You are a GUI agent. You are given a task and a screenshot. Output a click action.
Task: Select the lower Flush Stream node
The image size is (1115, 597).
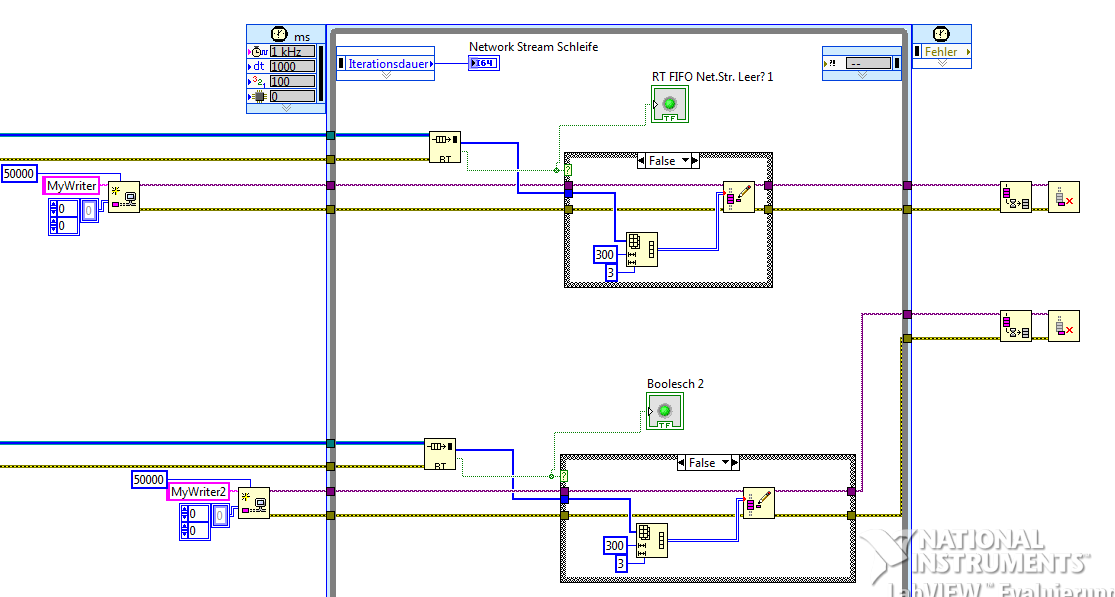(1015, 326)
